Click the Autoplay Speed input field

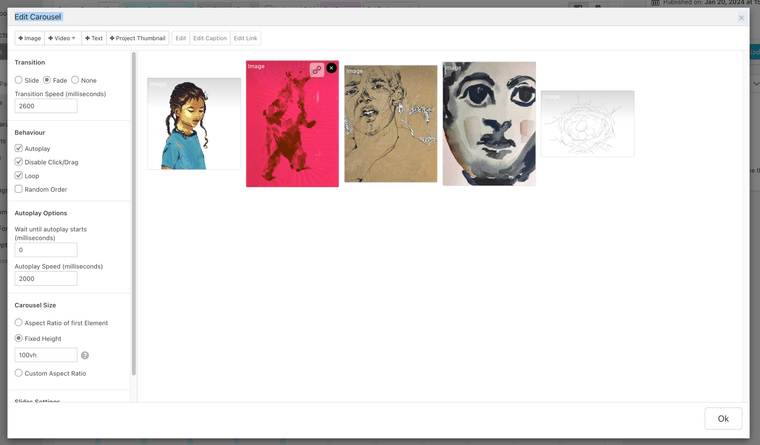pyautogui.click(x=46, y=279)
